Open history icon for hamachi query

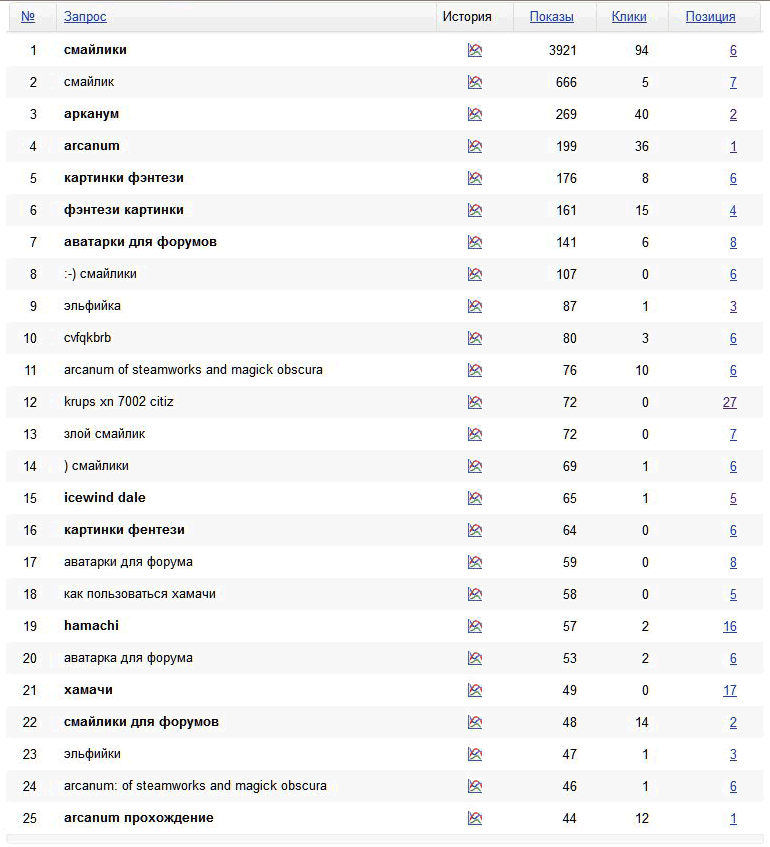click(474, 626)
